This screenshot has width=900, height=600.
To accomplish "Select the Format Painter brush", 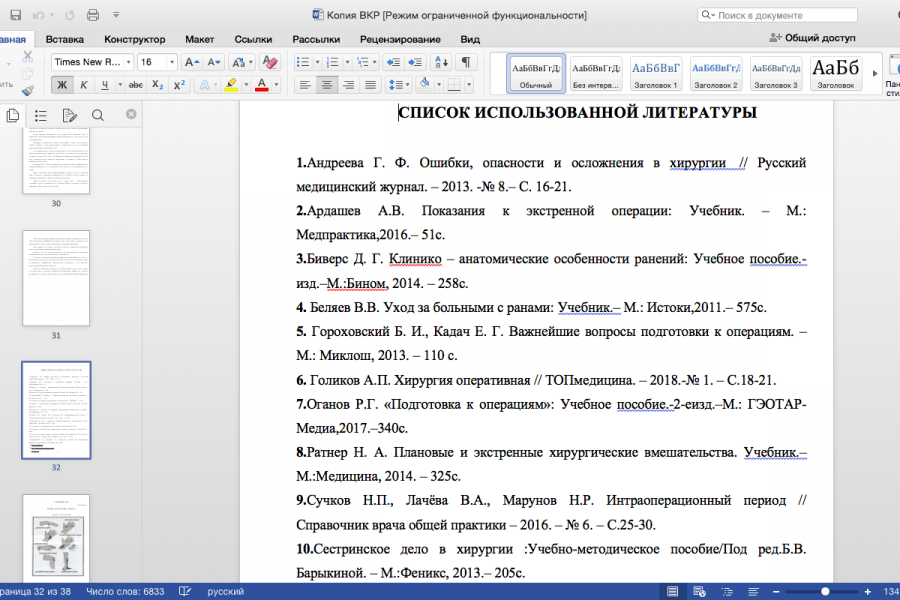I will (27, 89).
